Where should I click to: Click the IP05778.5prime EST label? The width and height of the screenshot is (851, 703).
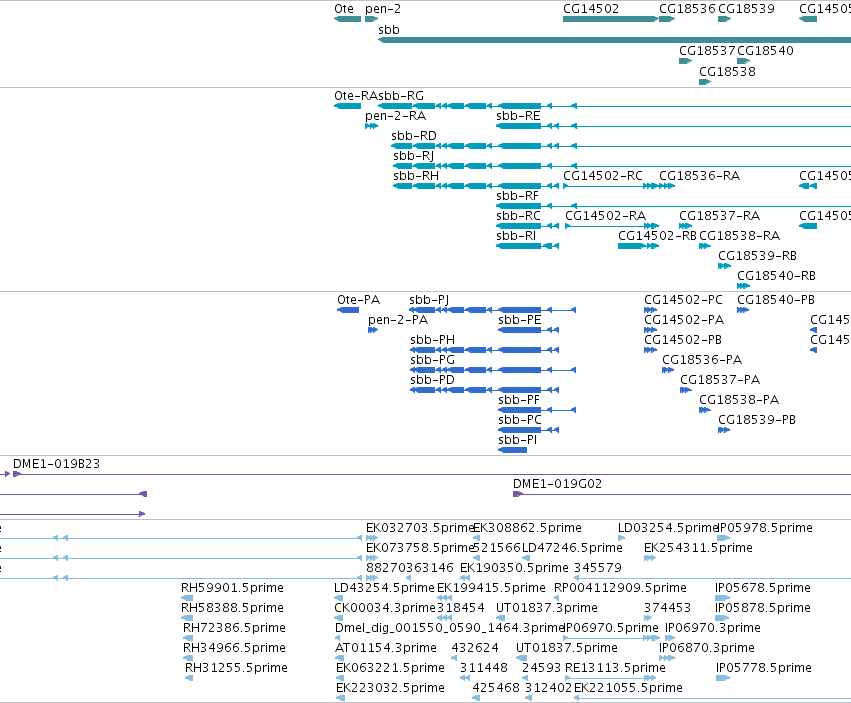tap(764, 668)
